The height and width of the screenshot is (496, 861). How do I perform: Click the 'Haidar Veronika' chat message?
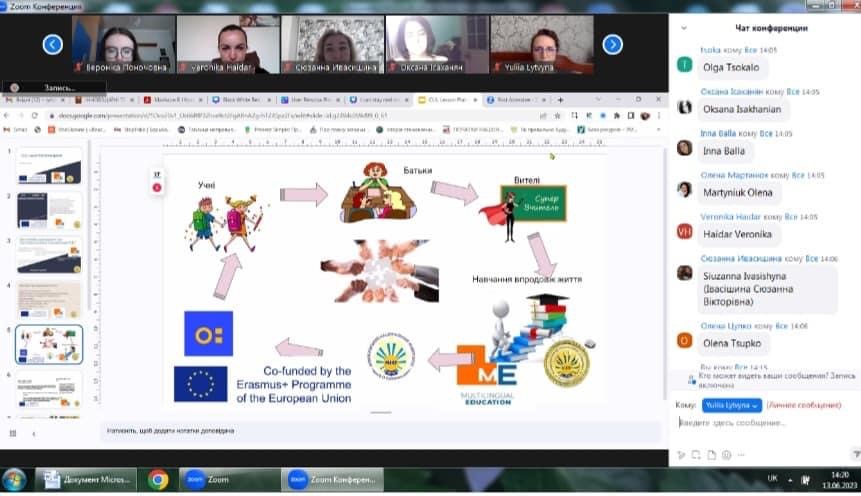[x=737, y=235]
